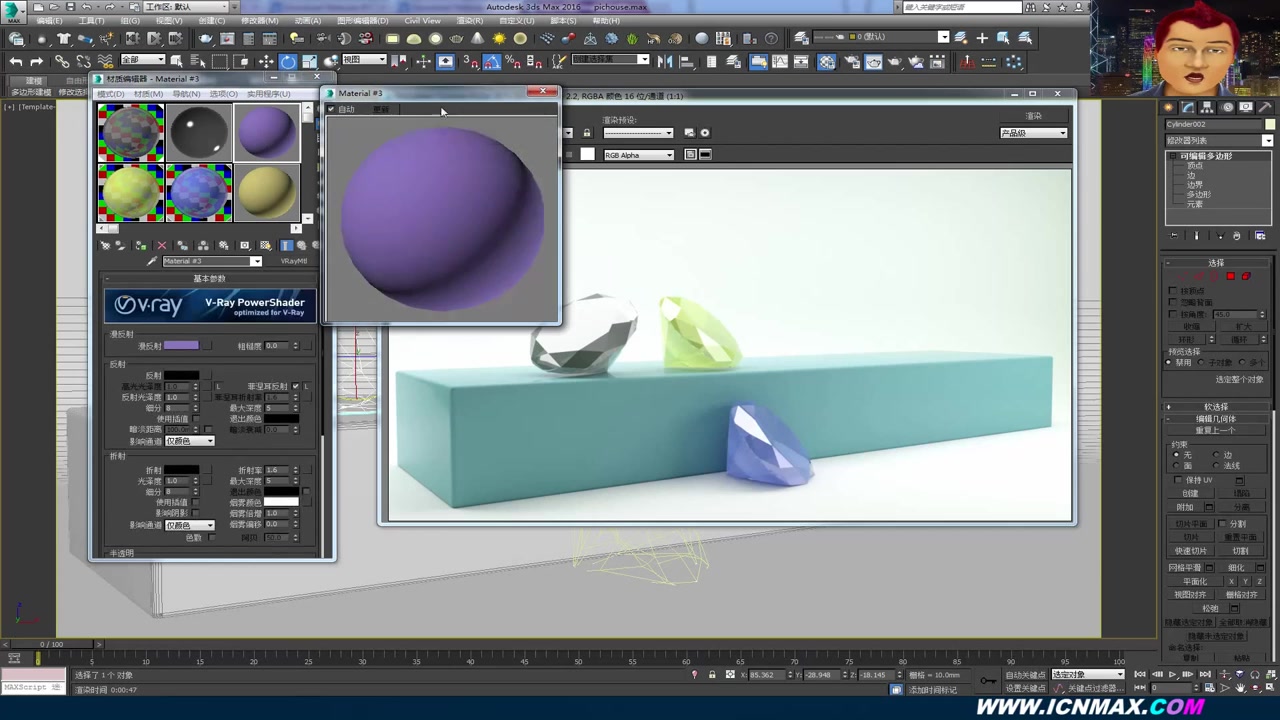
Task: Open the Modify tab in command panel
Action: [1188, 107]
